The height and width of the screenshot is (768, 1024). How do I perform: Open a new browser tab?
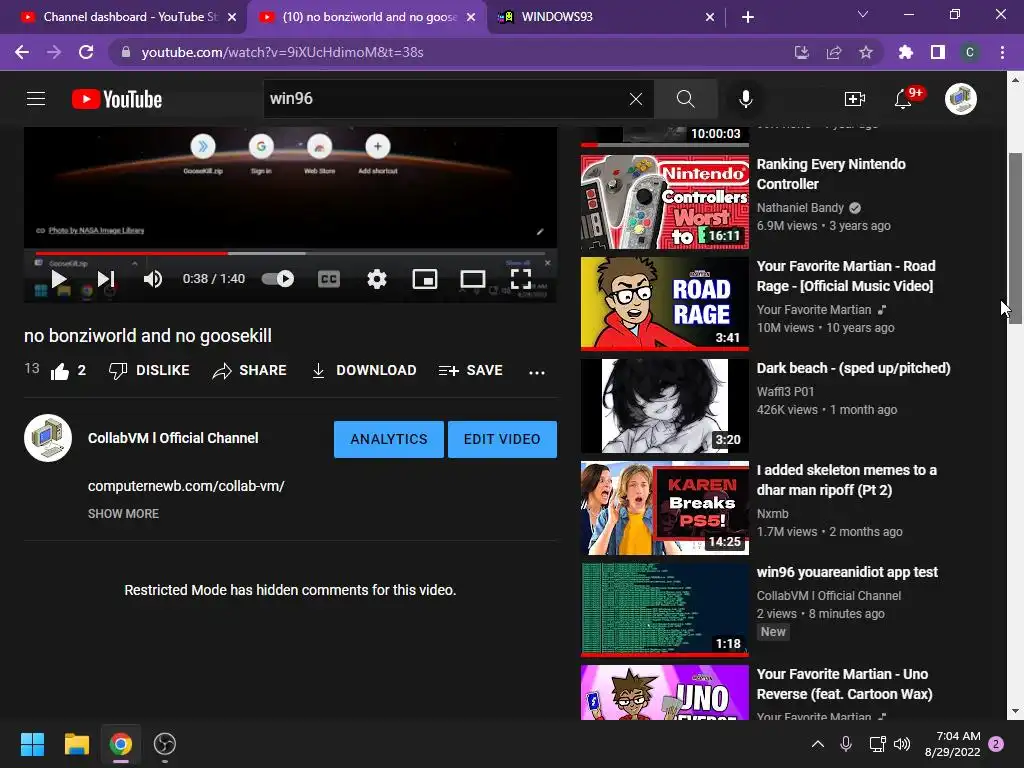point(748,17)
